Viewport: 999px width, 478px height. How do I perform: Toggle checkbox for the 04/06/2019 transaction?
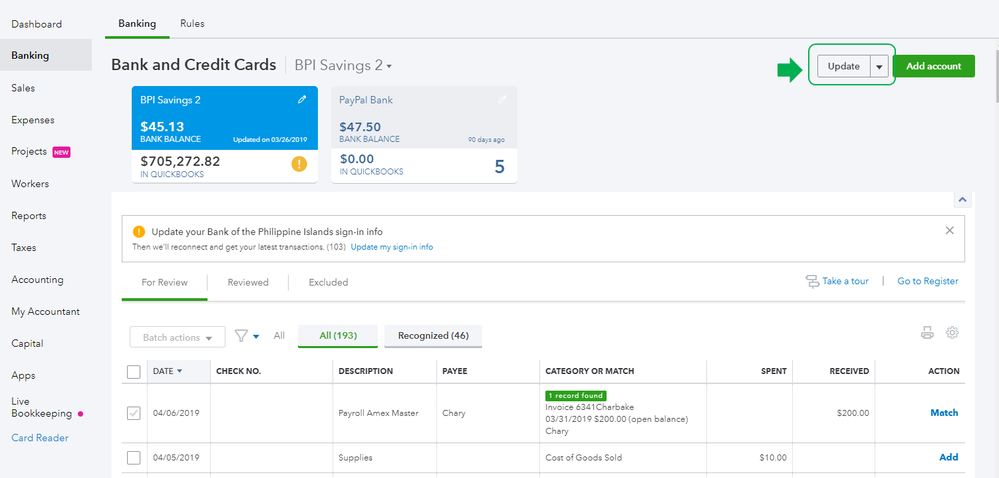[x=134, y=413]
